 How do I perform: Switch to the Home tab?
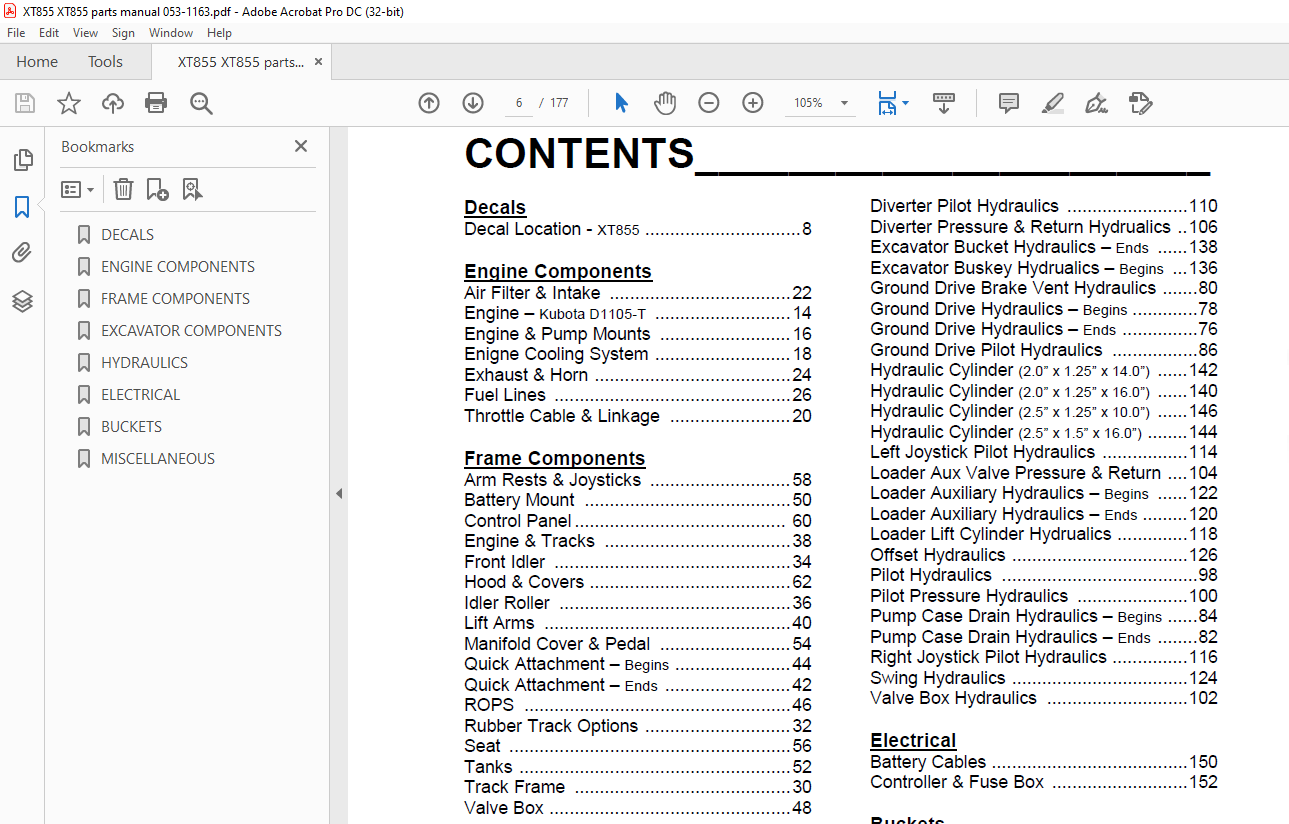(x=37, y=62)
